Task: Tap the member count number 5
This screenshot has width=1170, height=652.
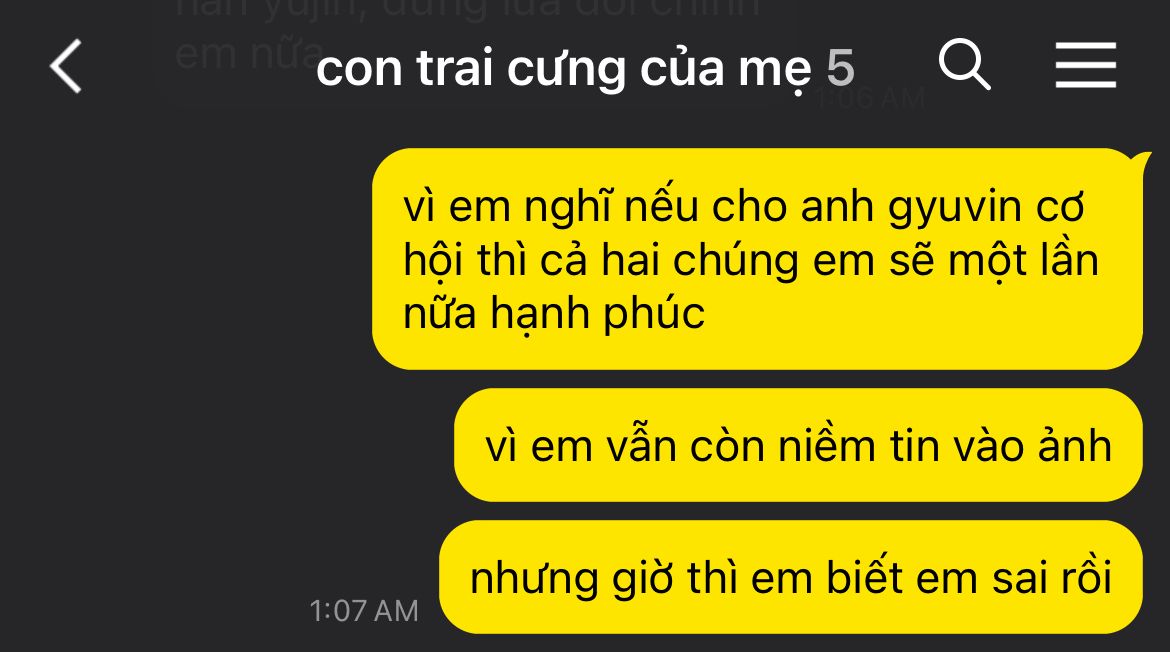Action: (840, 68)
